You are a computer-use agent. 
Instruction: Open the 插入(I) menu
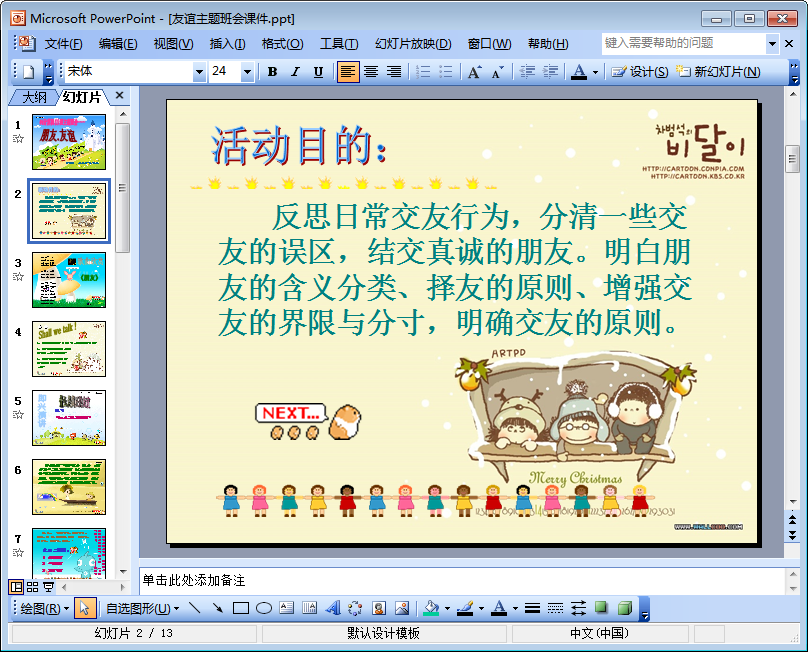pyautogui.click(x=227, y=44)
